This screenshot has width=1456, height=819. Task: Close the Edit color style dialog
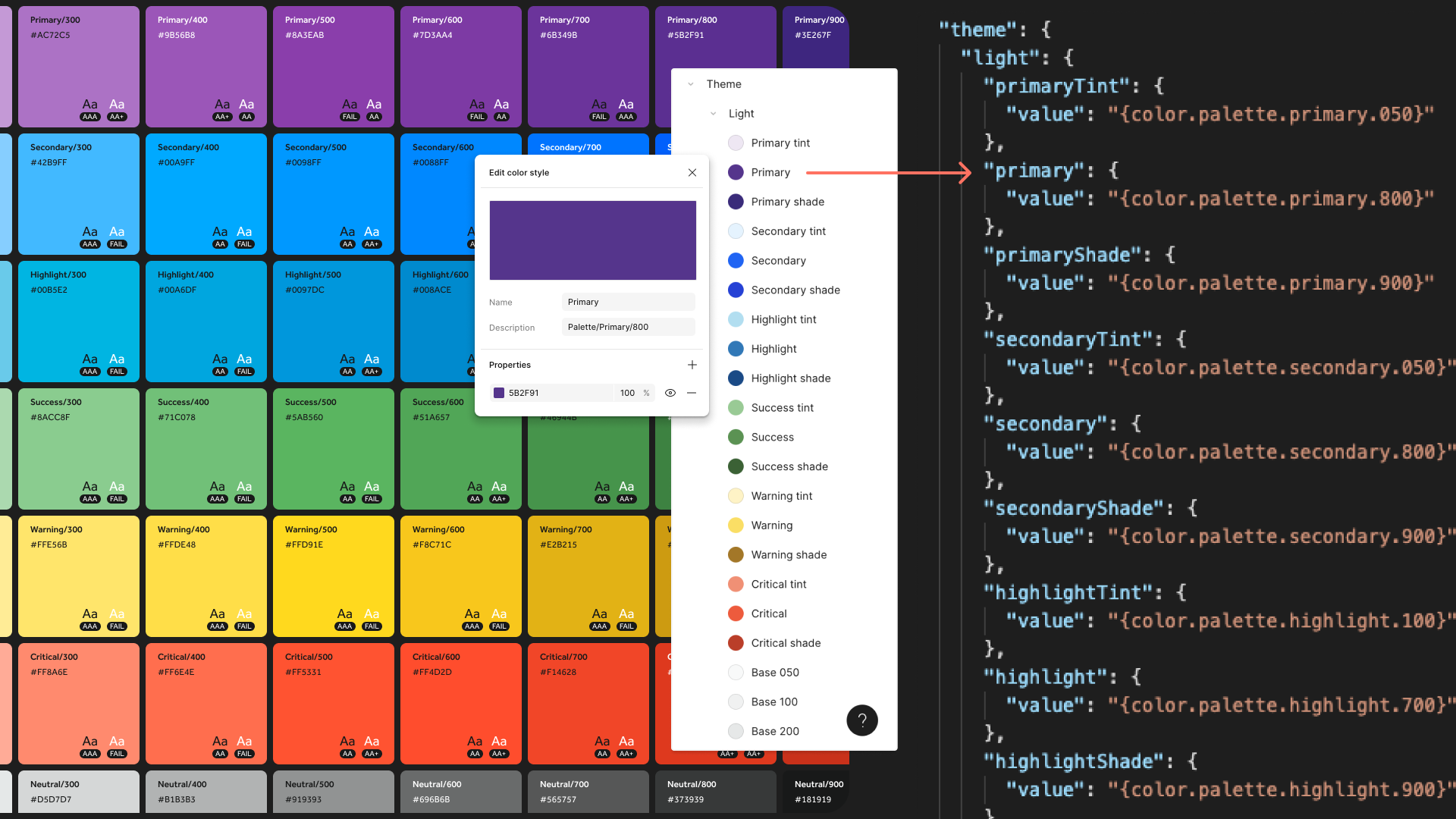tap(692, 173)
